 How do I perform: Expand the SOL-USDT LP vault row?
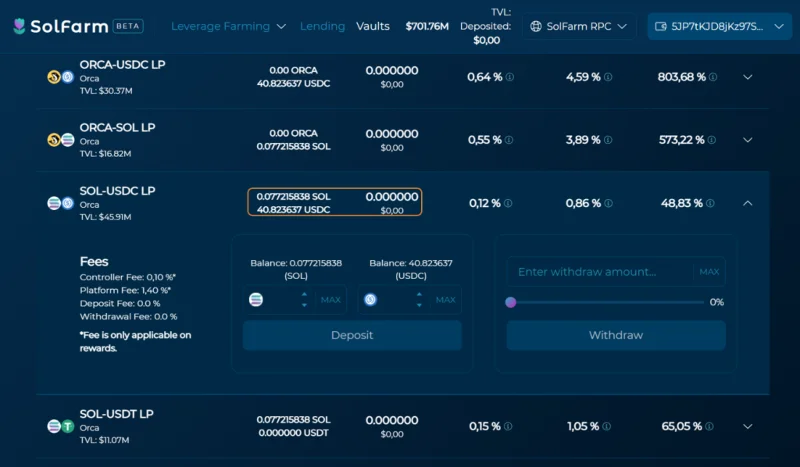click(747, 426)
